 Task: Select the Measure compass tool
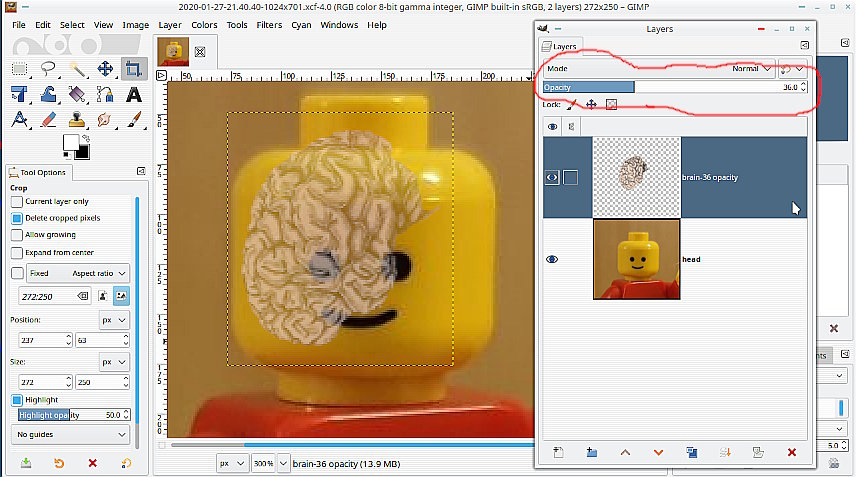click(20, 120)
